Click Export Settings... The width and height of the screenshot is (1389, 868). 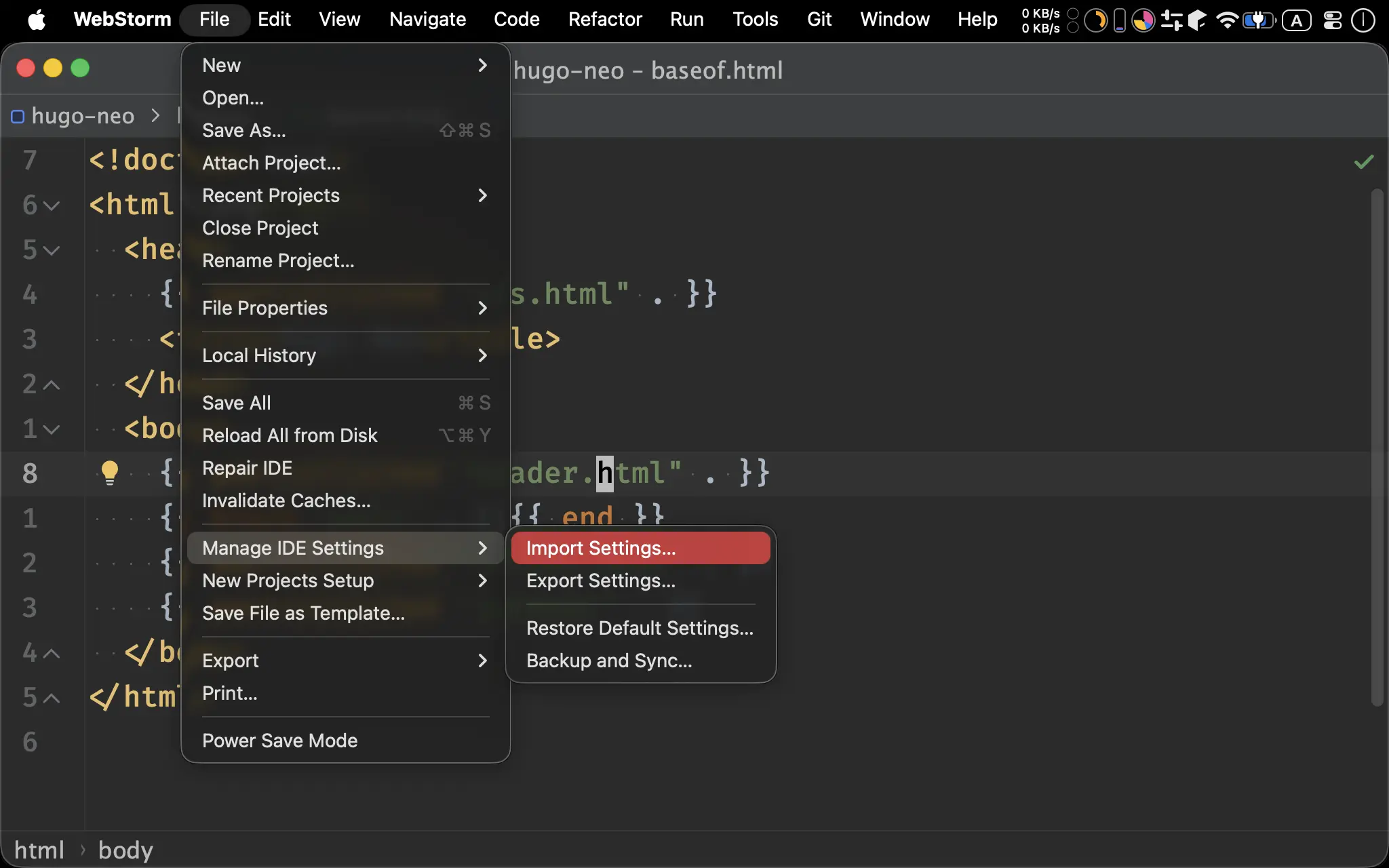tap(641, 580)
